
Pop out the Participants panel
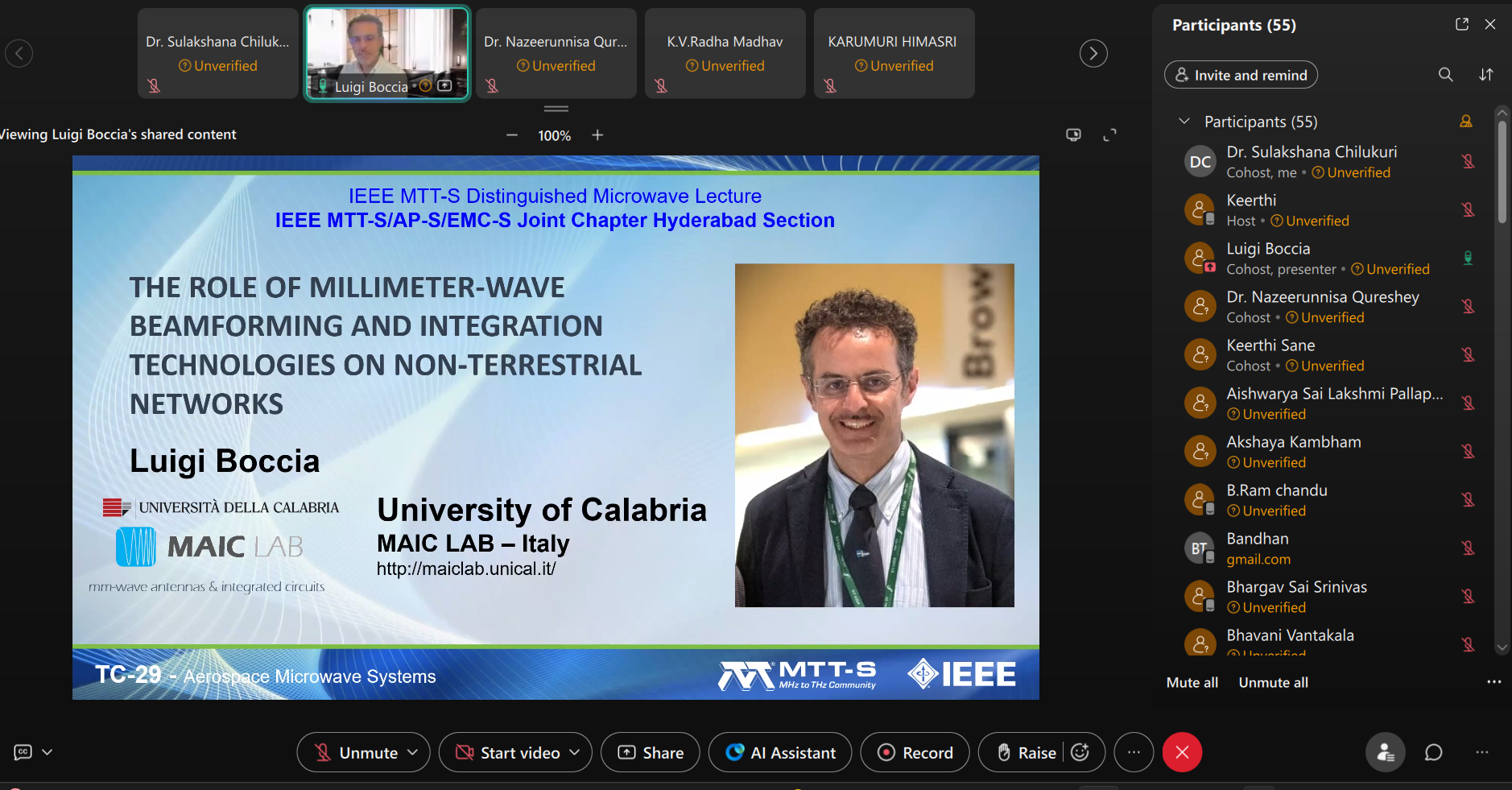pyautogui.click(x=1461, y=24)
